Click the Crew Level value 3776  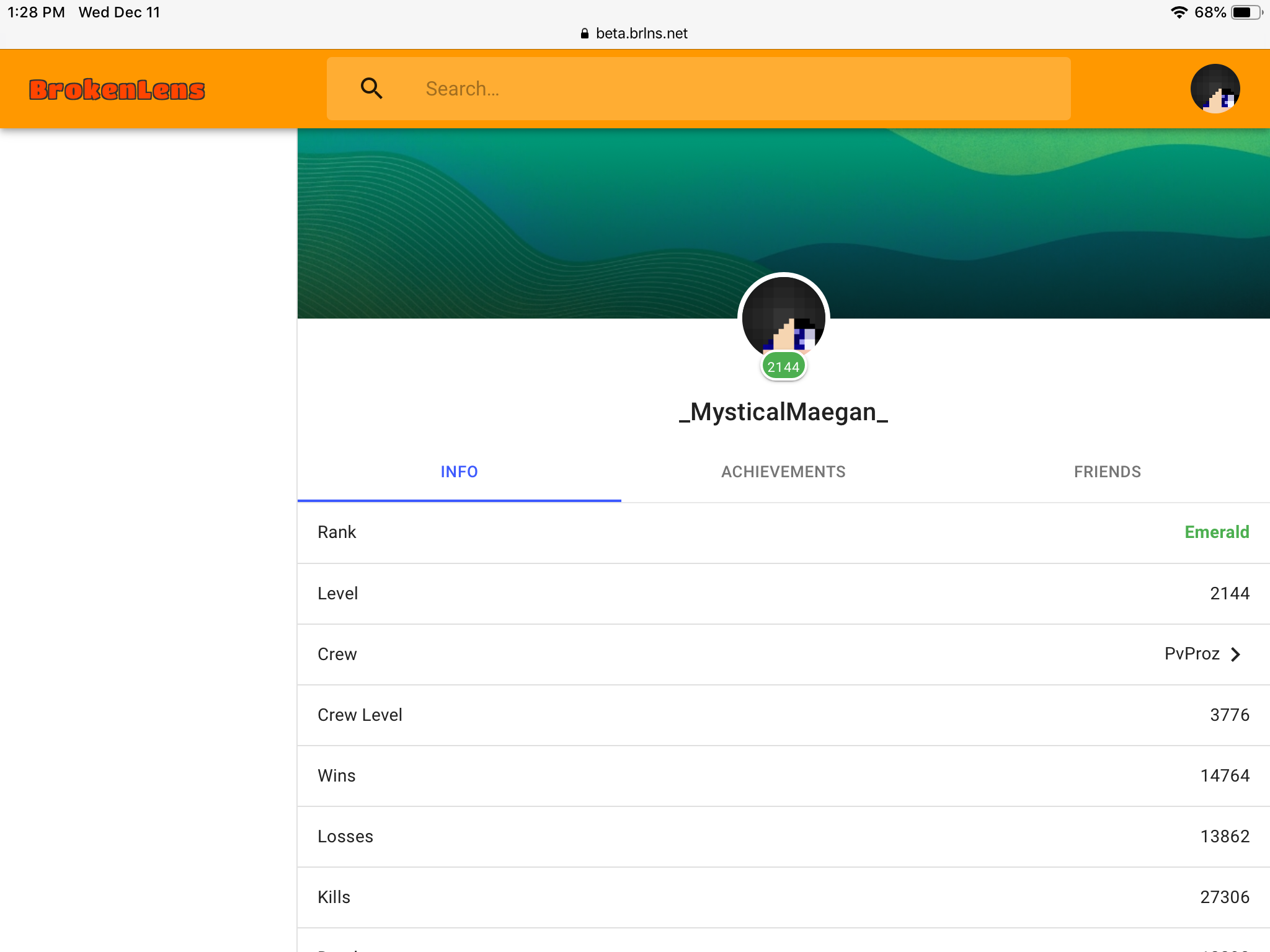coord(1230,715)
